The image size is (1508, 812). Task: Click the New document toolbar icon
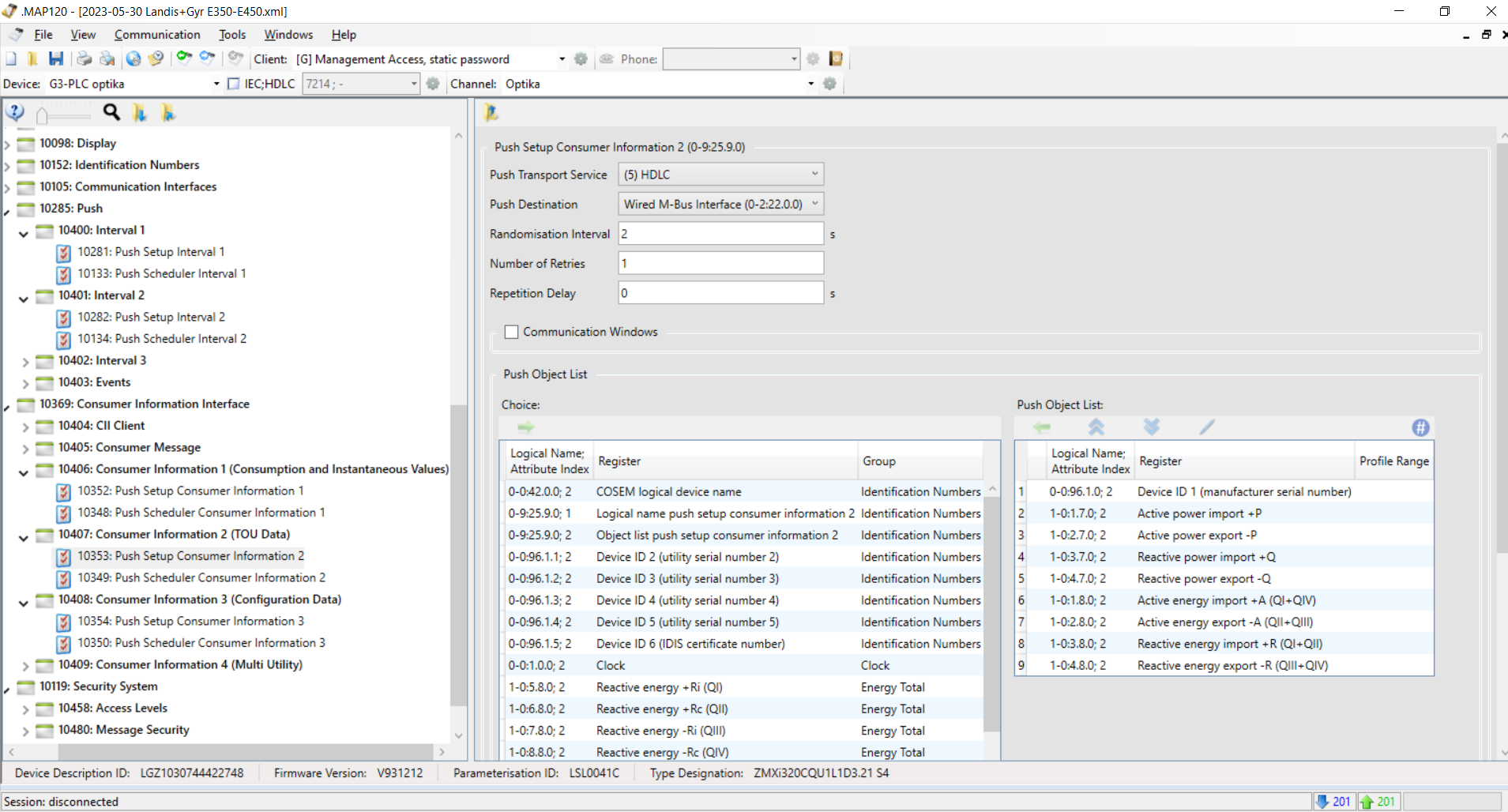11,59
